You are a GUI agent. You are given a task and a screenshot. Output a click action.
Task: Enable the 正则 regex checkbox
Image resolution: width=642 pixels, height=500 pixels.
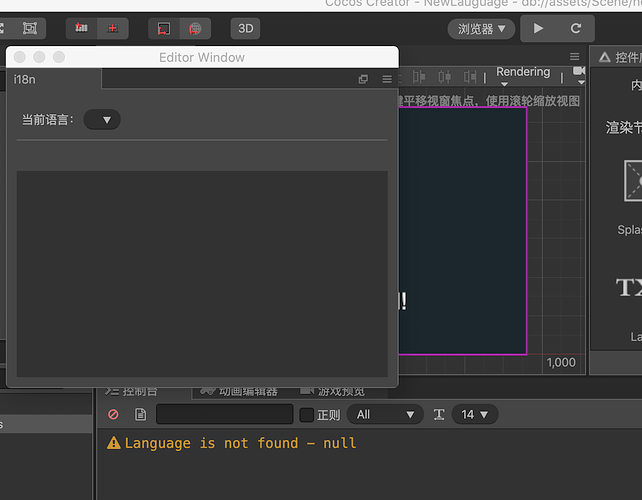306,415
